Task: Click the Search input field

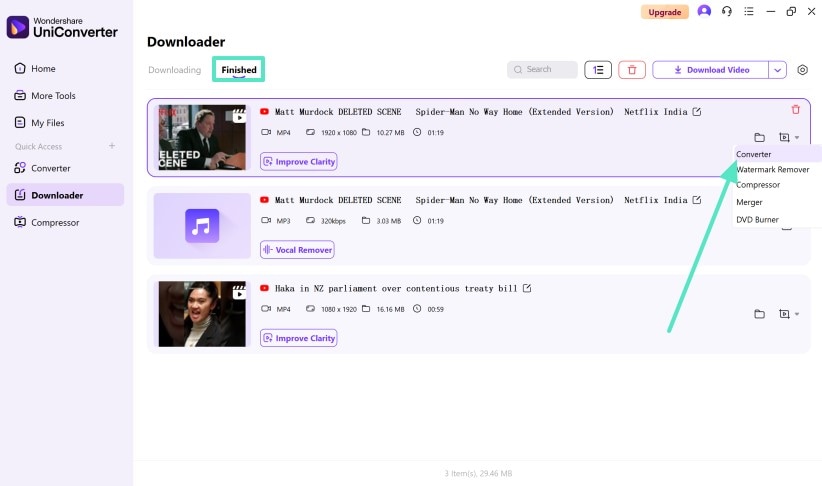Action: pyautogui.click(x=542, y=69)
